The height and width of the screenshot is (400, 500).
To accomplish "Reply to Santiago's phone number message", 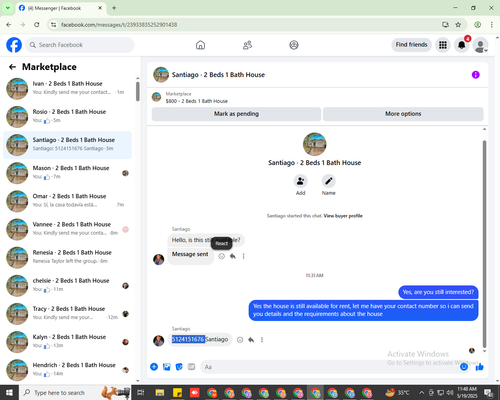I will coord(251,340).
